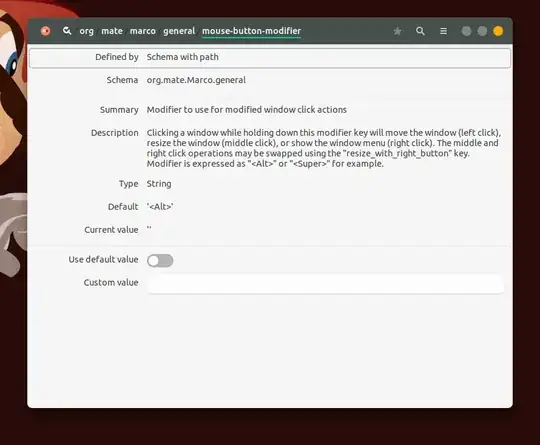This screenshot has height=445, width=540.
Task: Click the Defined by Schema with path row
Action: [x=270, y=58]
